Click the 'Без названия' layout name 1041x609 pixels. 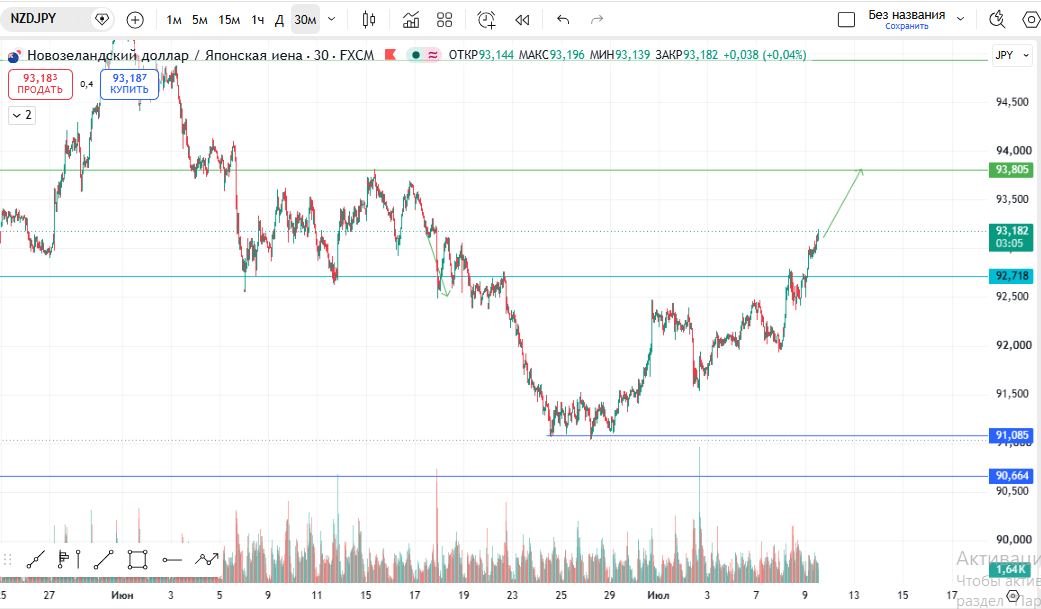[907, 15]
